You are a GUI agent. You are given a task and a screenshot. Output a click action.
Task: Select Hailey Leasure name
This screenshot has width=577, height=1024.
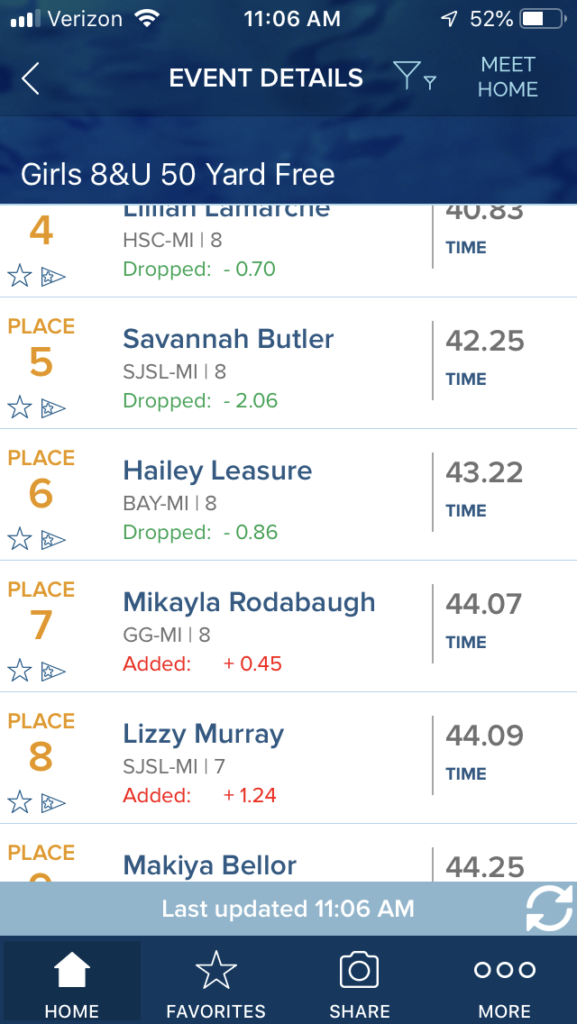click(217, 472)
